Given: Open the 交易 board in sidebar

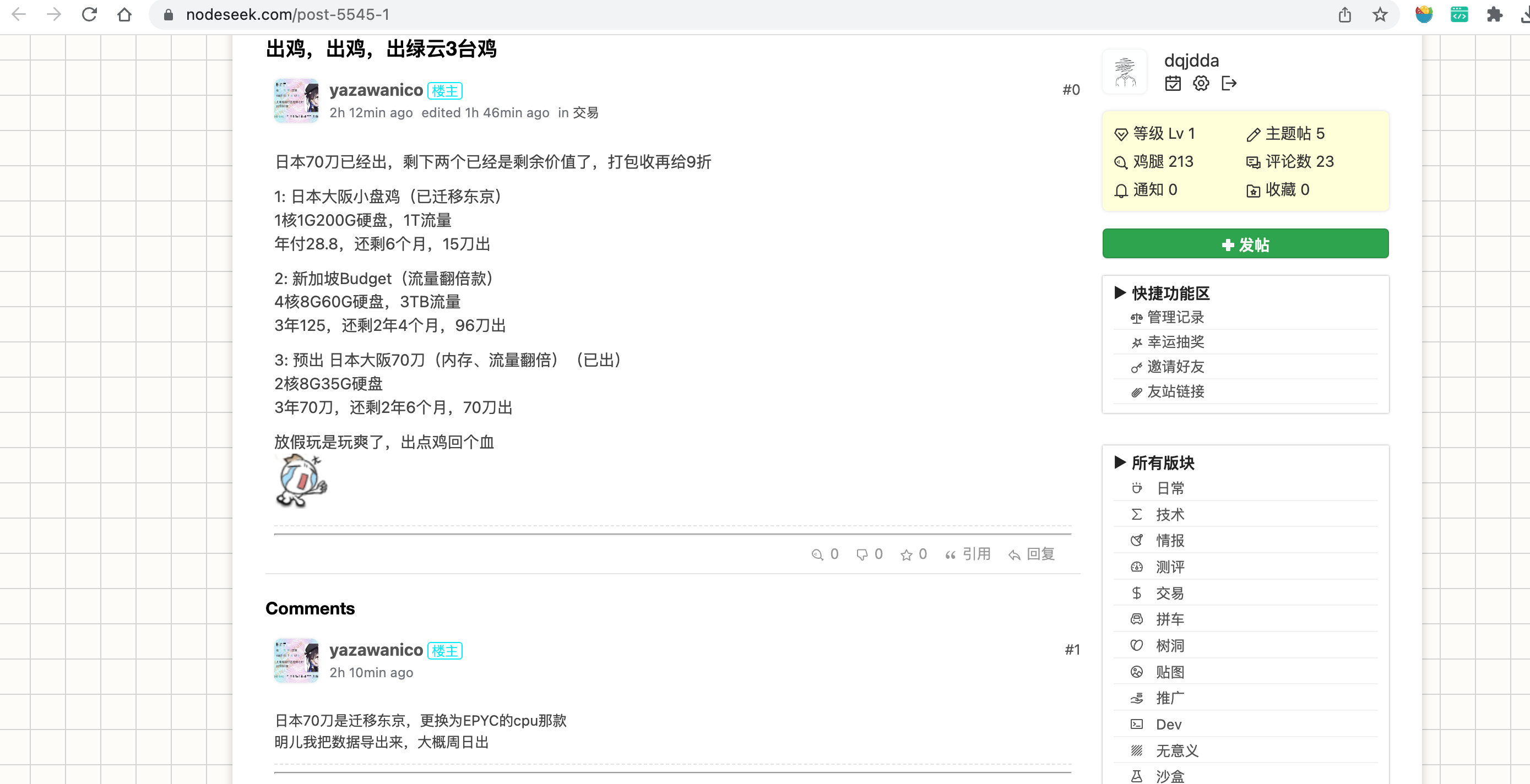Looking at the screenshot, I should pyautogui.click(x=1169, y=593).
